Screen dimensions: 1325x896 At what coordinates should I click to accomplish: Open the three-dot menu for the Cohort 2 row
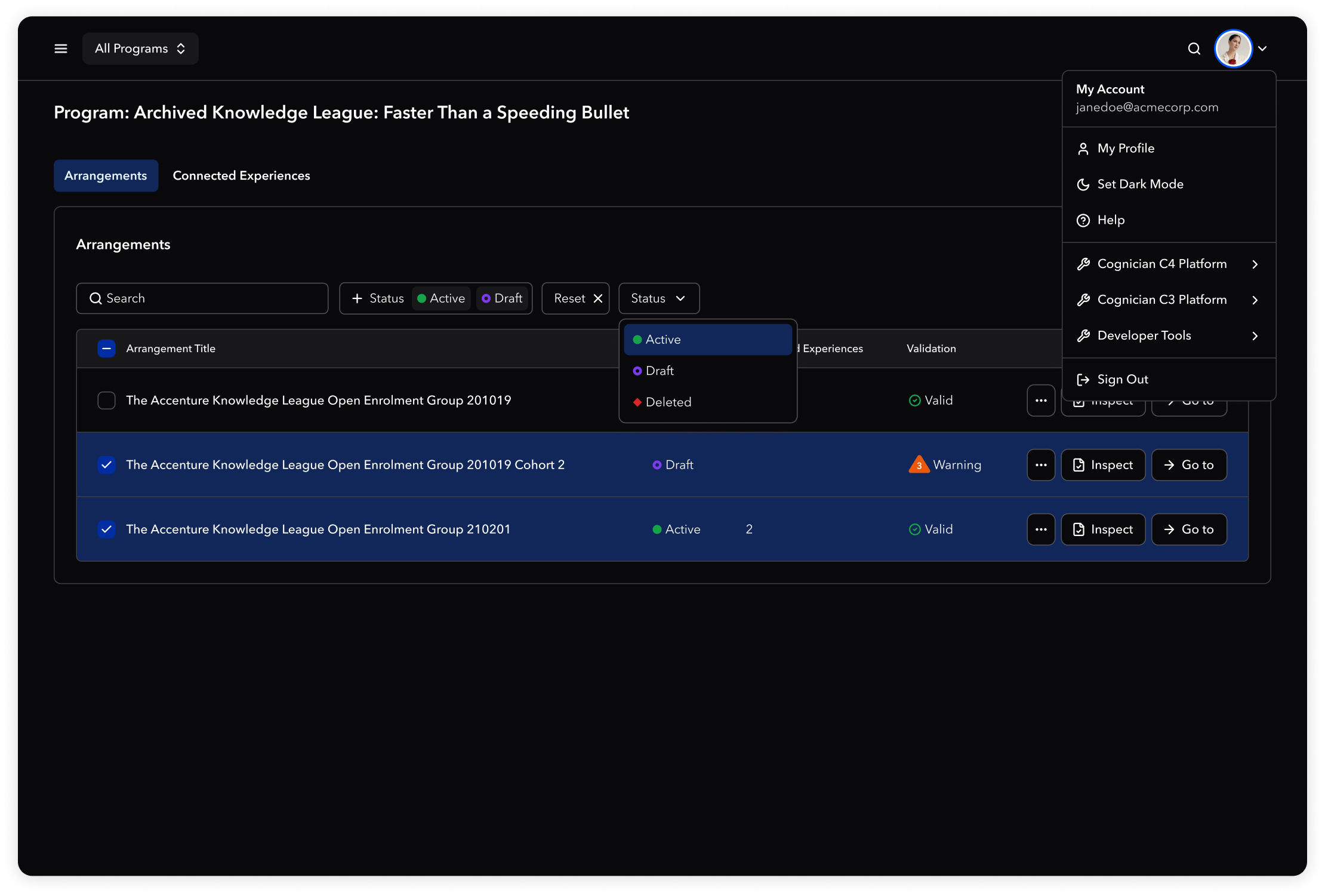1041,465
